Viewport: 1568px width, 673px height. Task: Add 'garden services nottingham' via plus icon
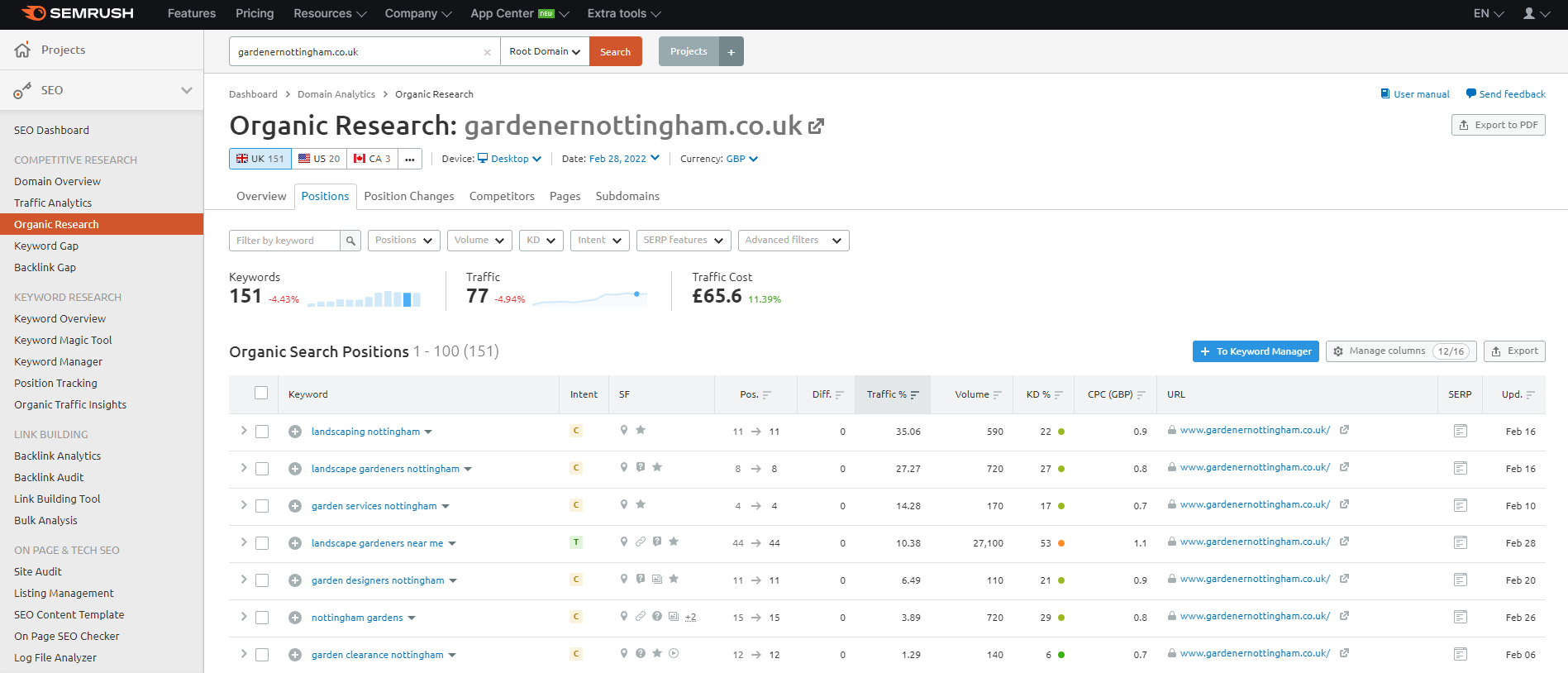click(x=295, y=506)
